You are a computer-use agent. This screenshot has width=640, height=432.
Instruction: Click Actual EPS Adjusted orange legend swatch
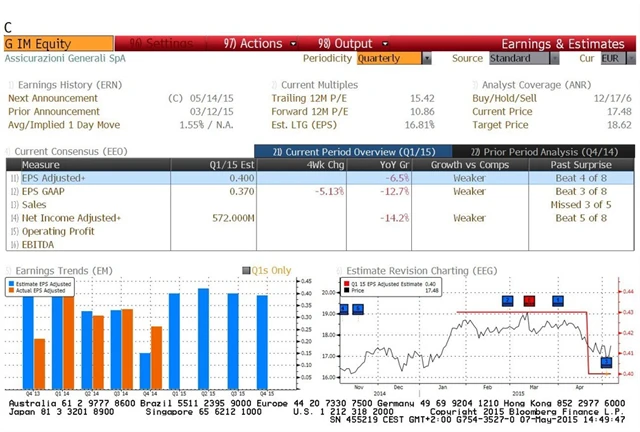[x=11, y=291]
